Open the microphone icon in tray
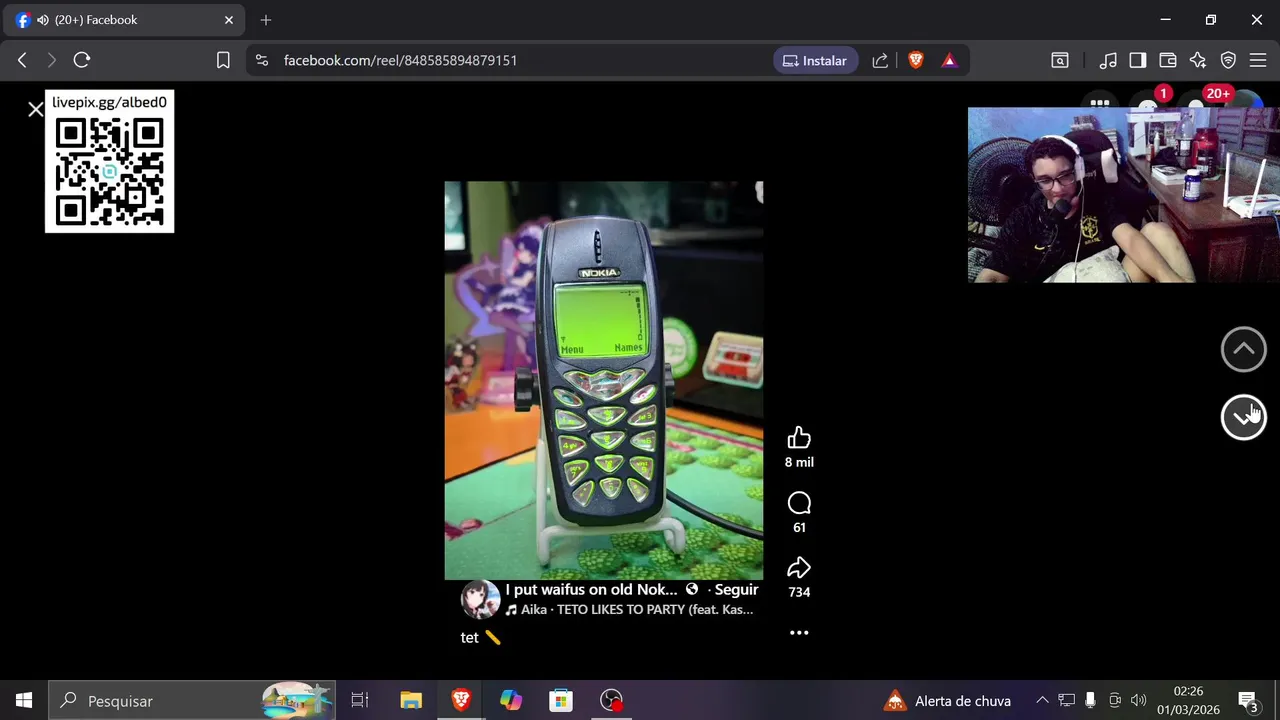This screenshot has width=1280, height=720. pos(1090,701)
